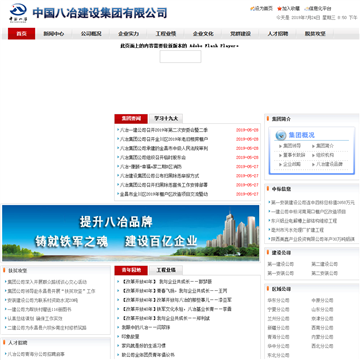Open the 印象敦煌 article
The image size is (360, 360).
[x=130, y=337]
